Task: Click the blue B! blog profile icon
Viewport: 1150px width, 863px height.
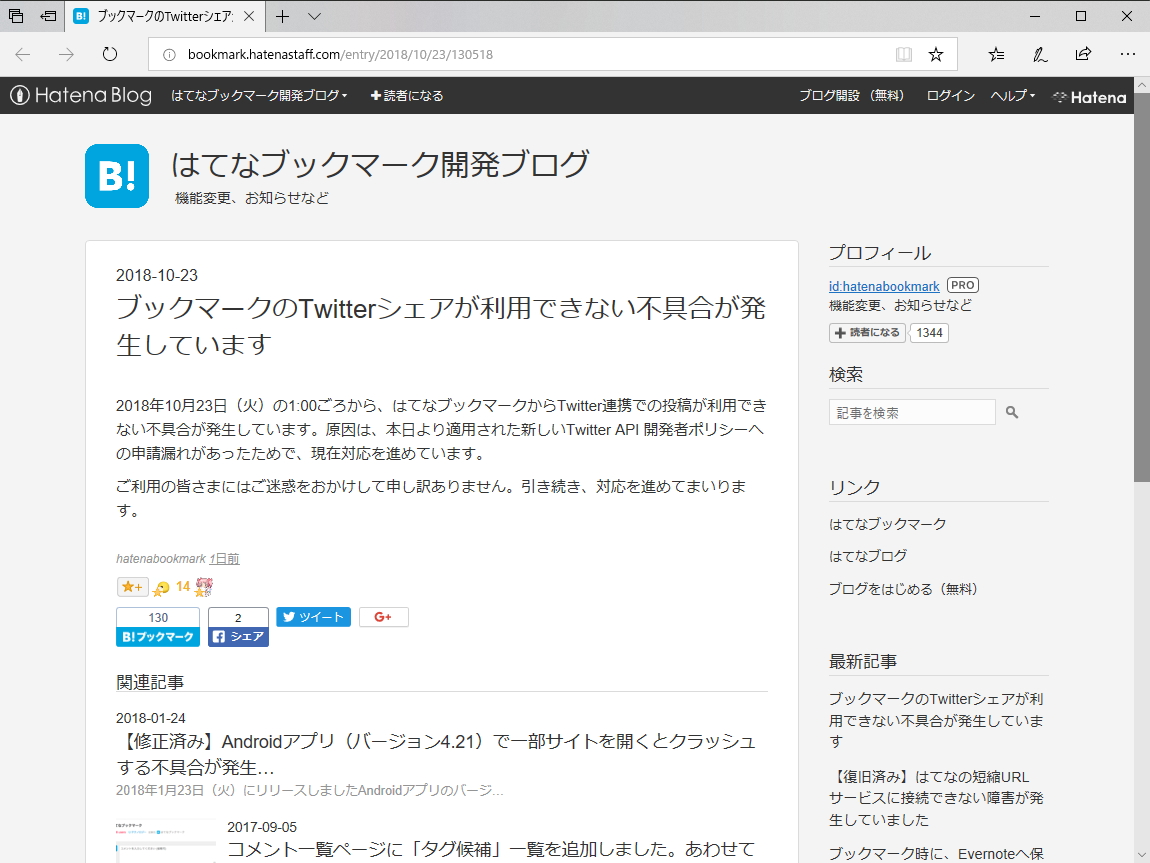Action: 117,176
